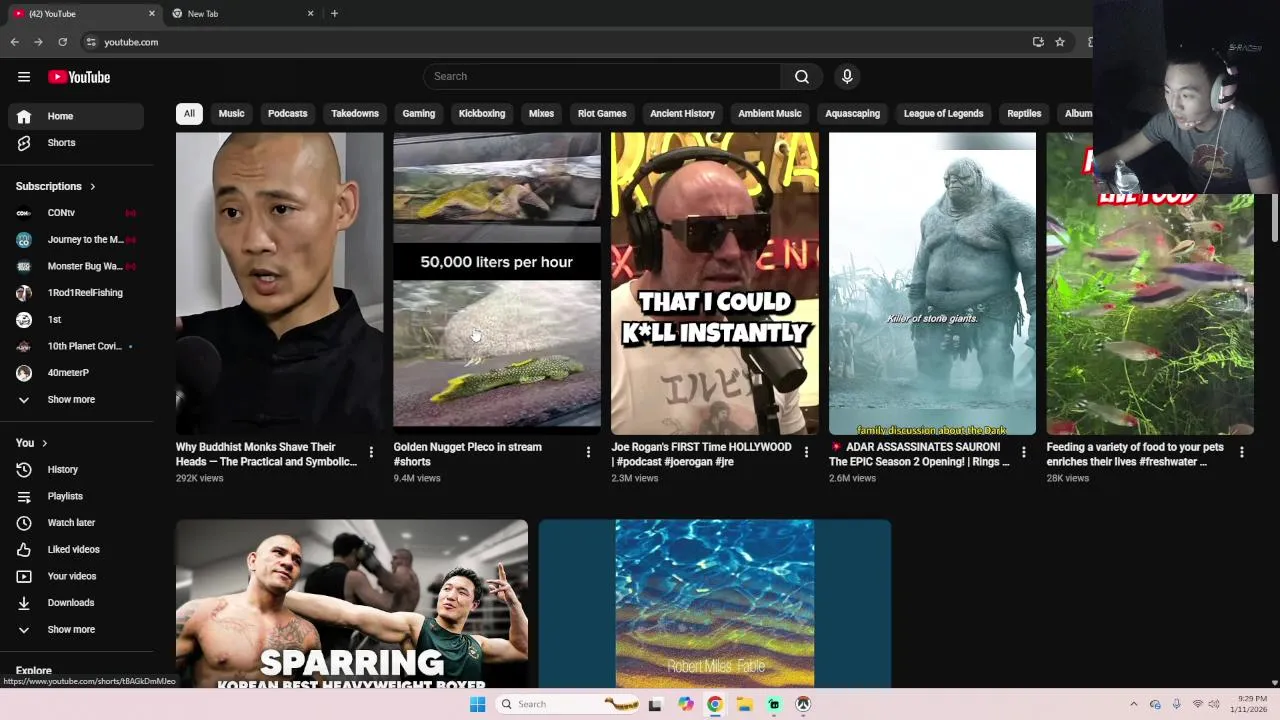Viewport: 1280px width, 720px height.
Task: Select the Aquascaping chip
Action: [853, 113]
